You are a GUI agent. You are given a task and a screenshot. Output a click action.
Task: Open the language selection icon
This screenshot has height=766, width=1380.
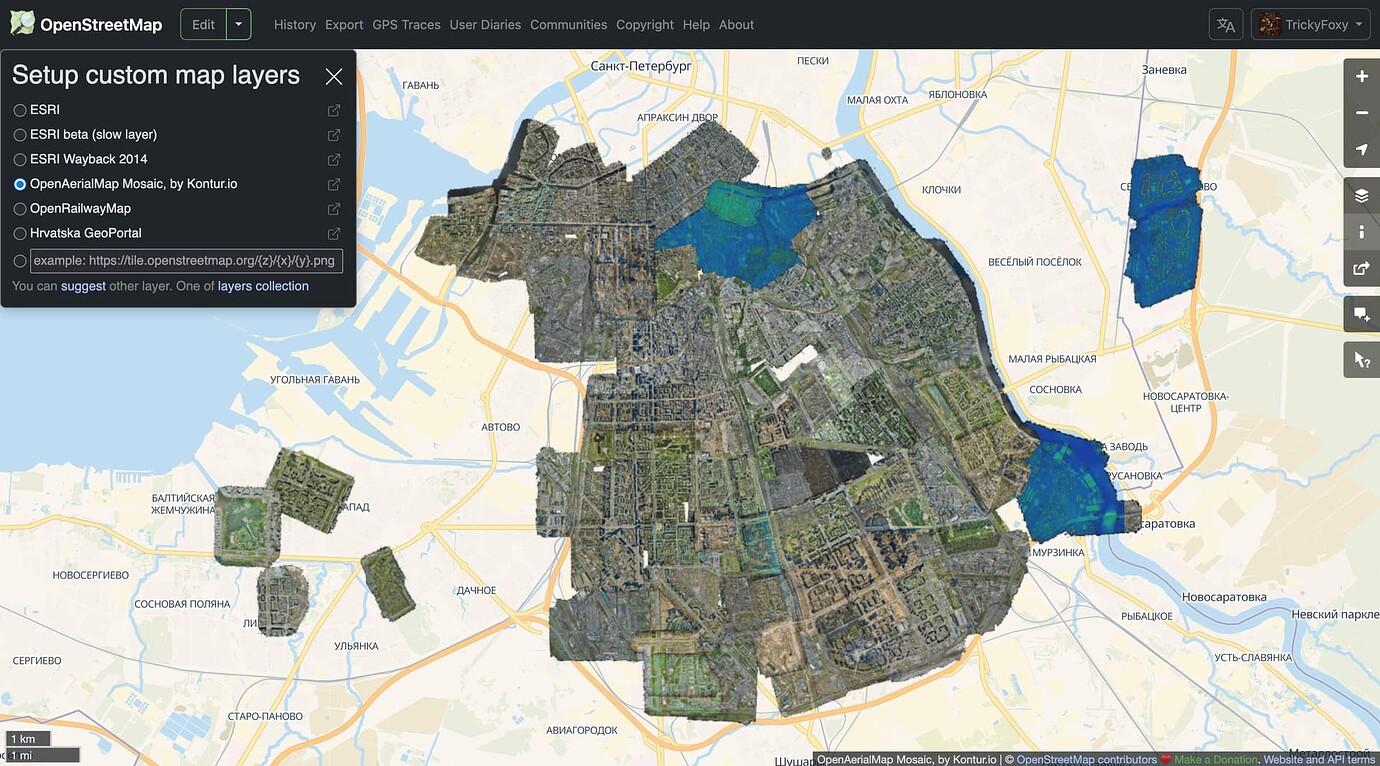(1226, 25)
